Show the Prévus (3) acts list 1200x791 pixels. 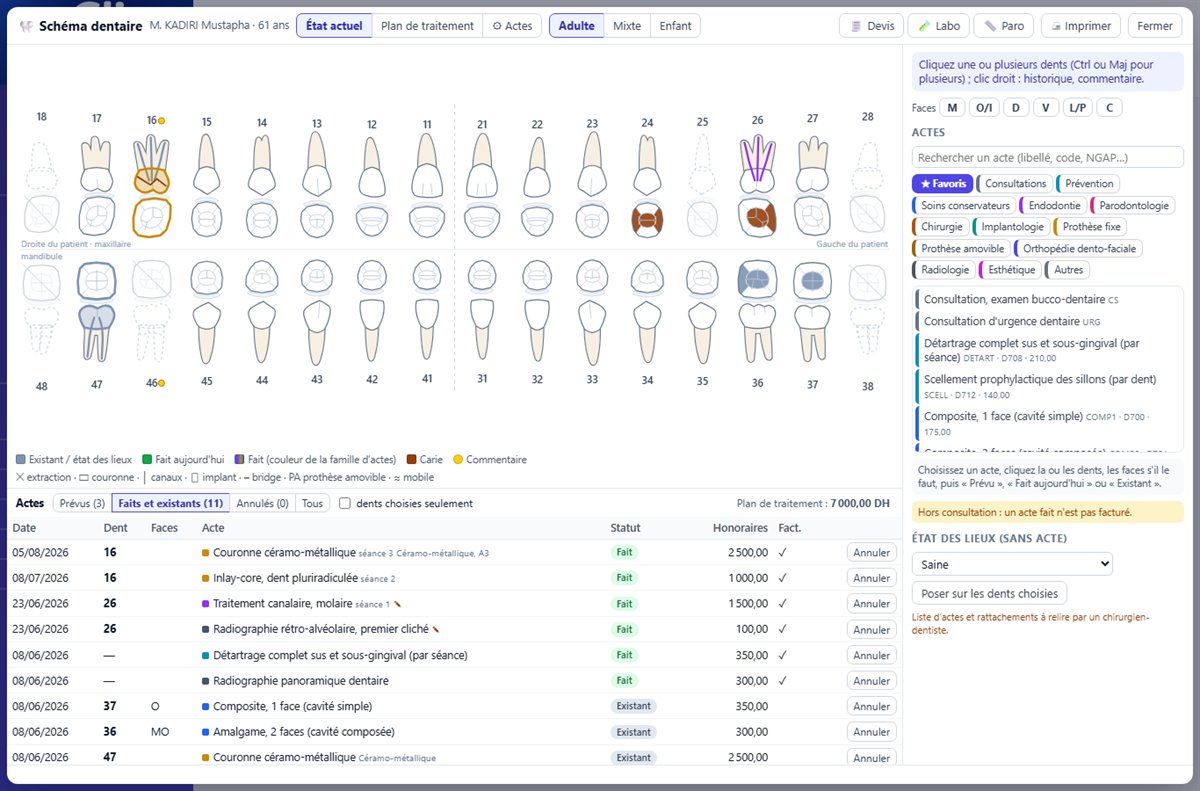tap(82, 504)
